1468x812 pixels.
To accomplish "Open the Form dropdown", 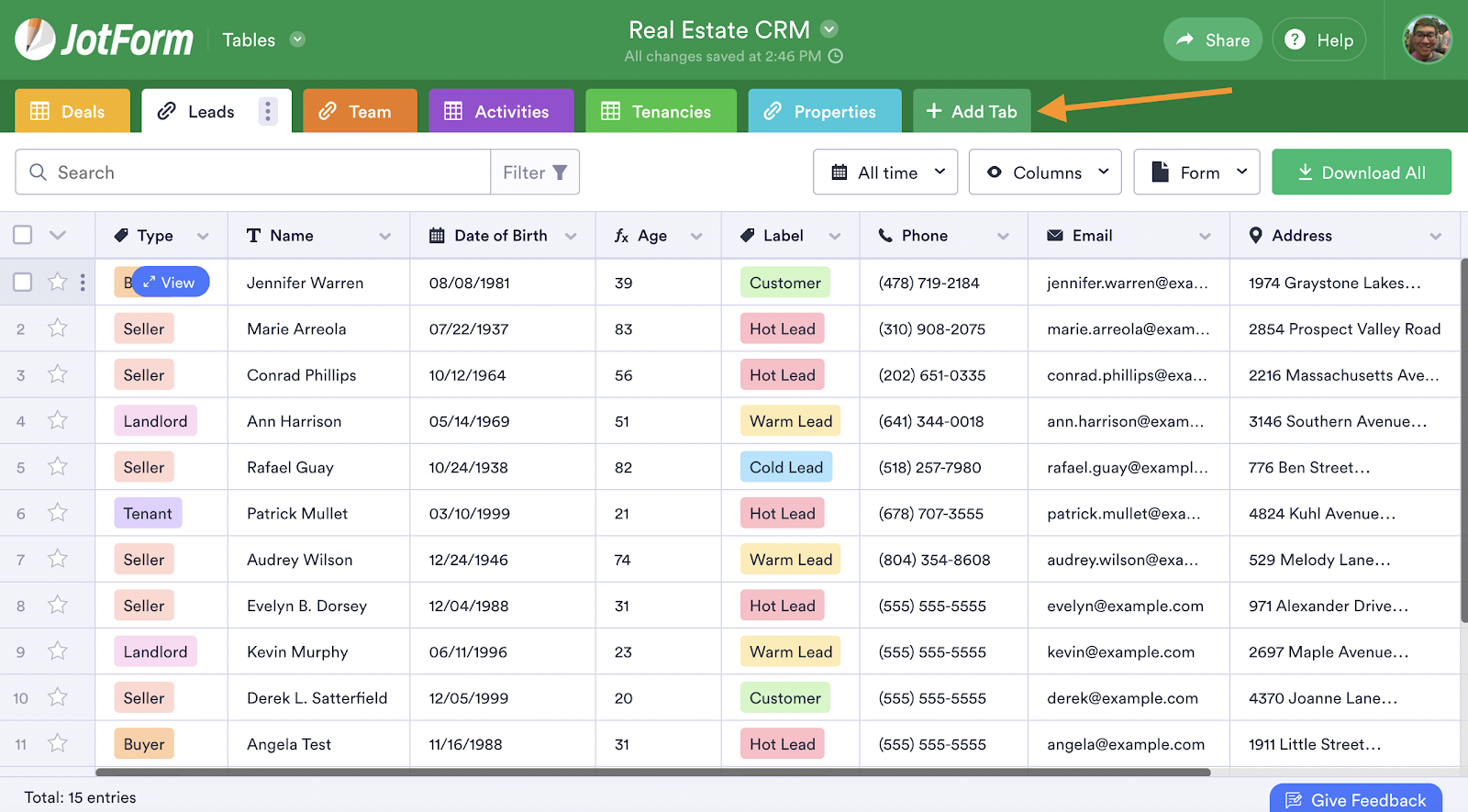I will coord(1196,172).
